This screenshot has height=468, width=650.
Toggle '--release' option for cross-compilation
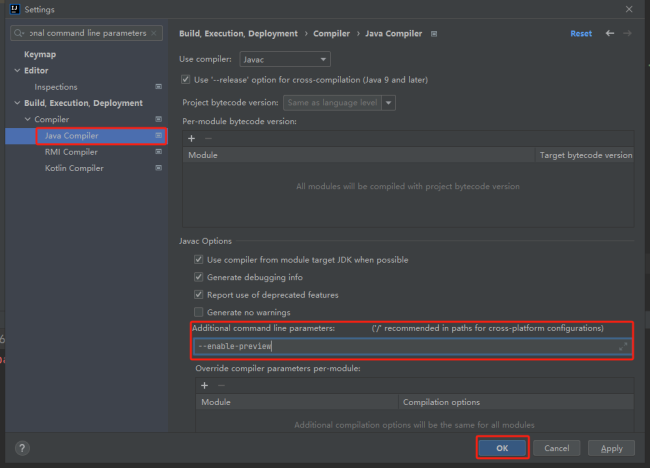coord(186,80)
